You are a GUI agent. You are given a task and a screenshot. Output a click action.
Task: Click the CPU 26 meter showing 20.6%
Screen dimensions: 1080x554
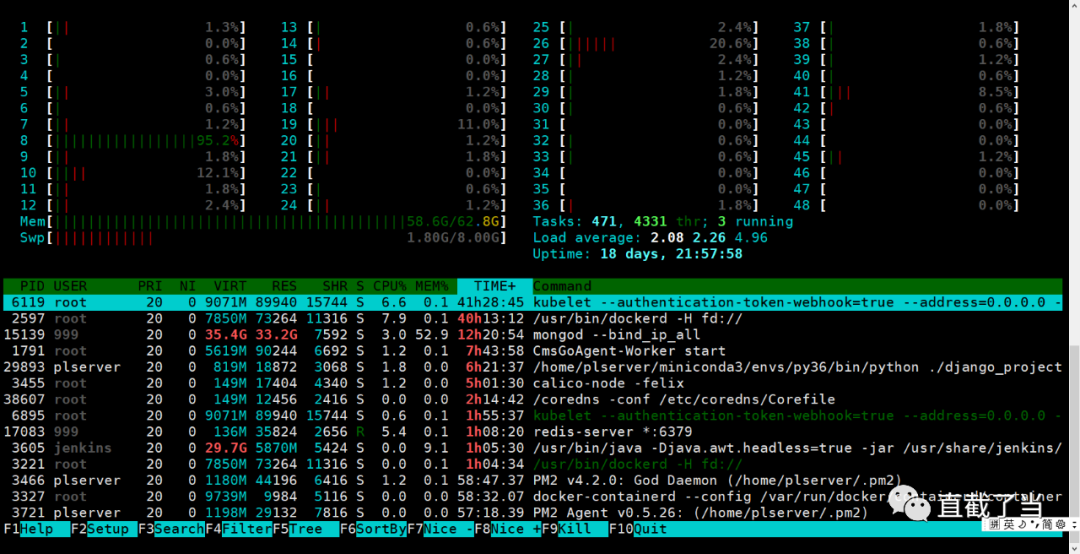point(646,43)
